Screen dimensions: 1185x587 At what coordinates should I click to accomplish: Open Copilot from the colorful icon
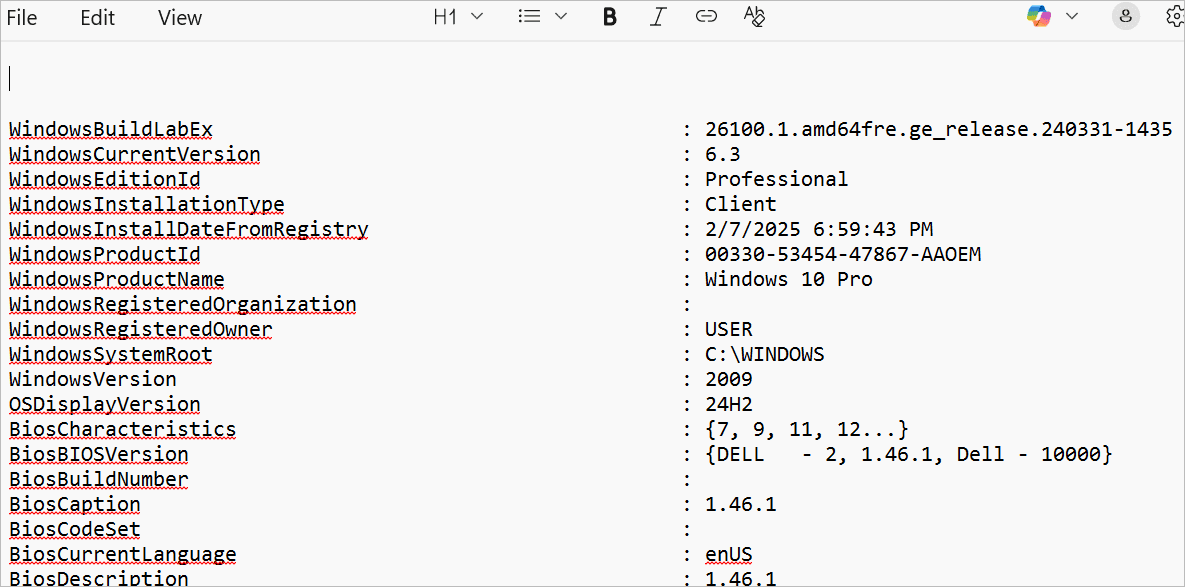pos(1039,16)
